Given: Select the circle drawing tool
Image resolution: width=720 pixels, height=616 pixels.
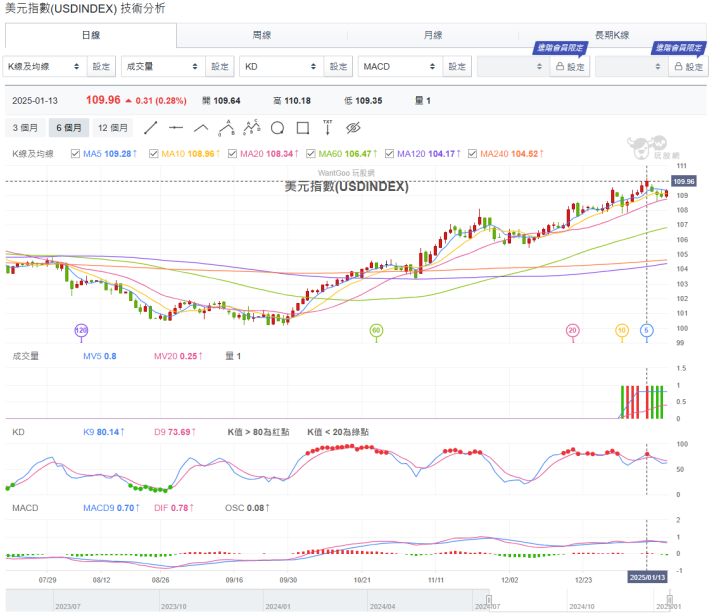Looking at the screenshot, I should coord(277,128).
